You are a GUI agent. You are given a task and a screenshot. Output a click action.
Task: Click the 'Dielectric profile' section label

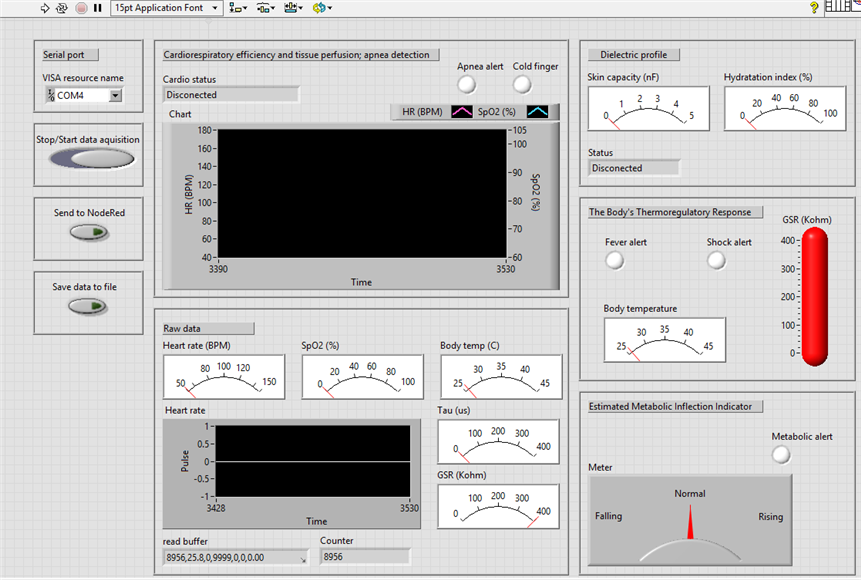634,55
